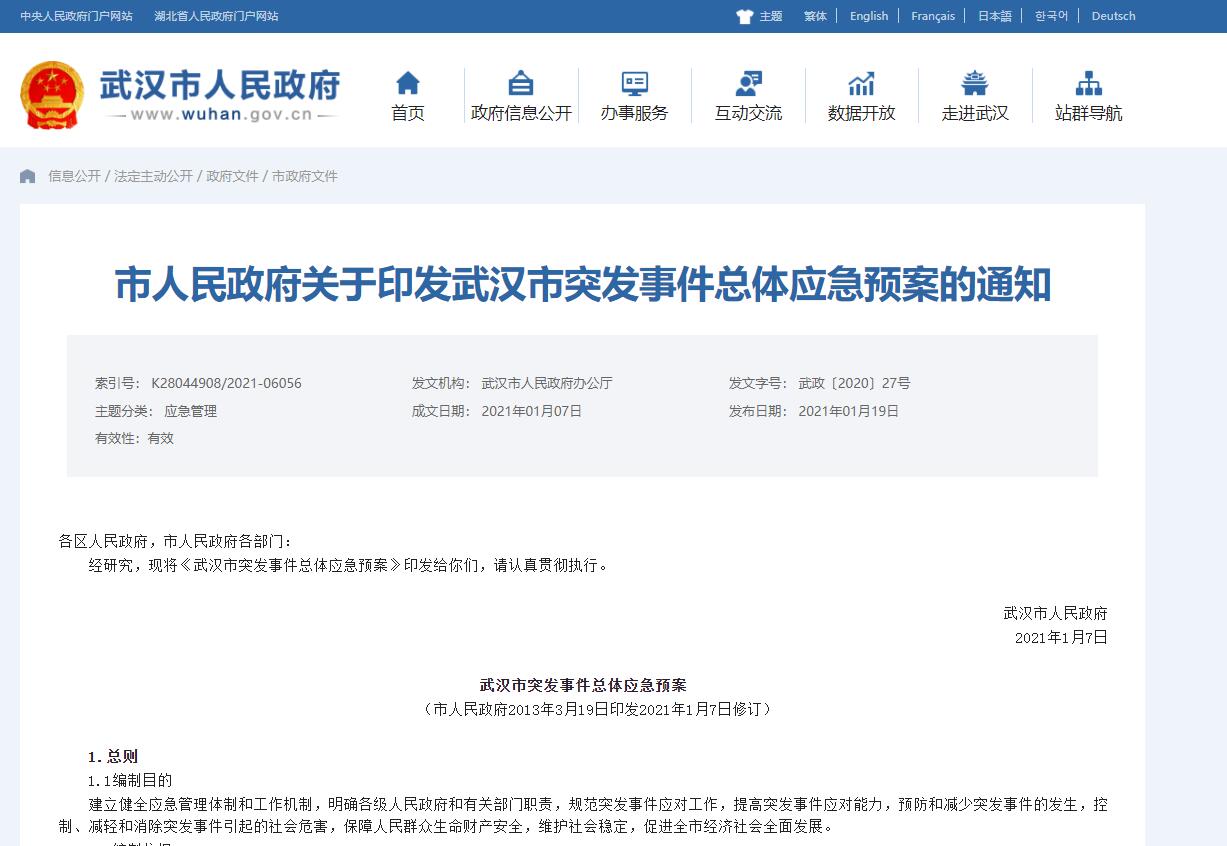The height and width of the screenshot is (846, 1227).
Task: Click the Wuhan government national emblem logo
Action: pyautogui.click(x=52, y=95)
